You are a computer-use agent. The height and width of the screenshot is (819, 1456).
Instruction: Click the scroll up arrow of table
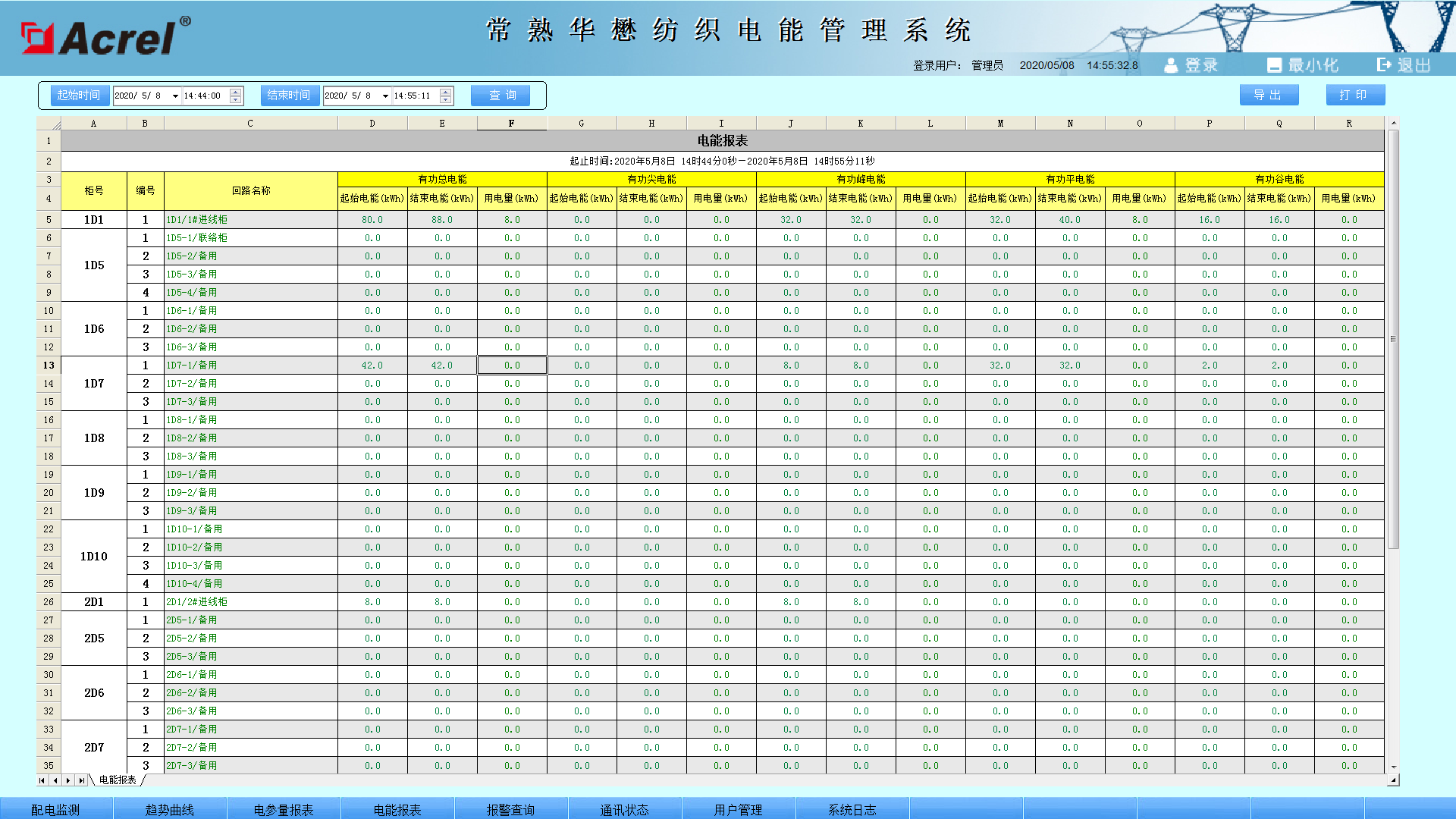pyautogui.click(x=1393, y=123)
